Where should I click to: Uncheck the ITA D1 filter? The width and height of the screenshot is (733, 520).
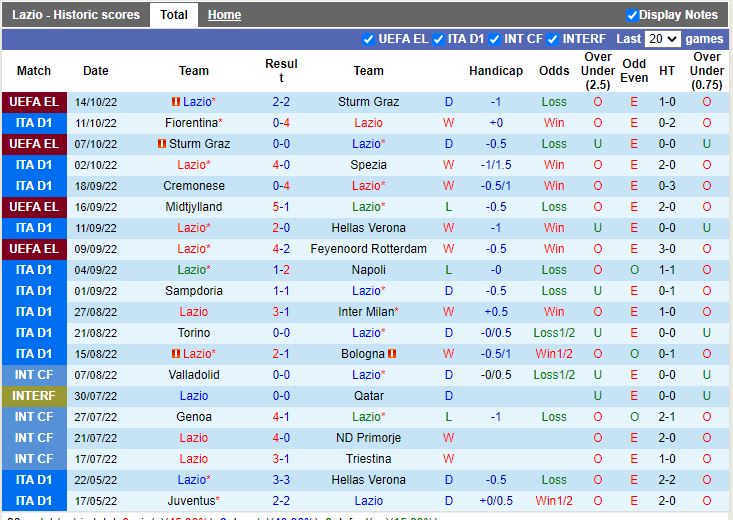click(x=438, y=39)
